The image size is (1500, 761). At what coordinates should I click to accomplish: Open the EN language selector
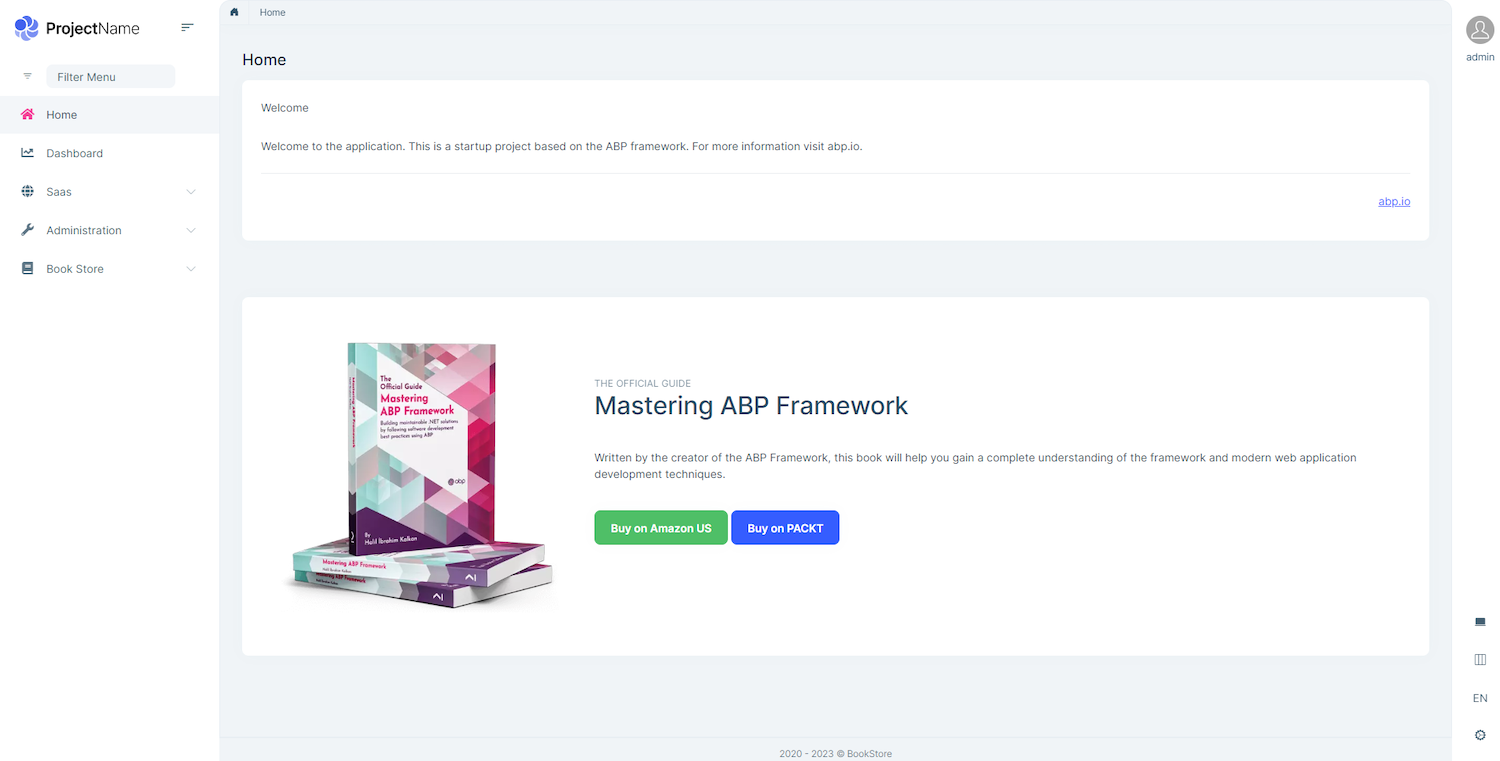[1480, 698]
